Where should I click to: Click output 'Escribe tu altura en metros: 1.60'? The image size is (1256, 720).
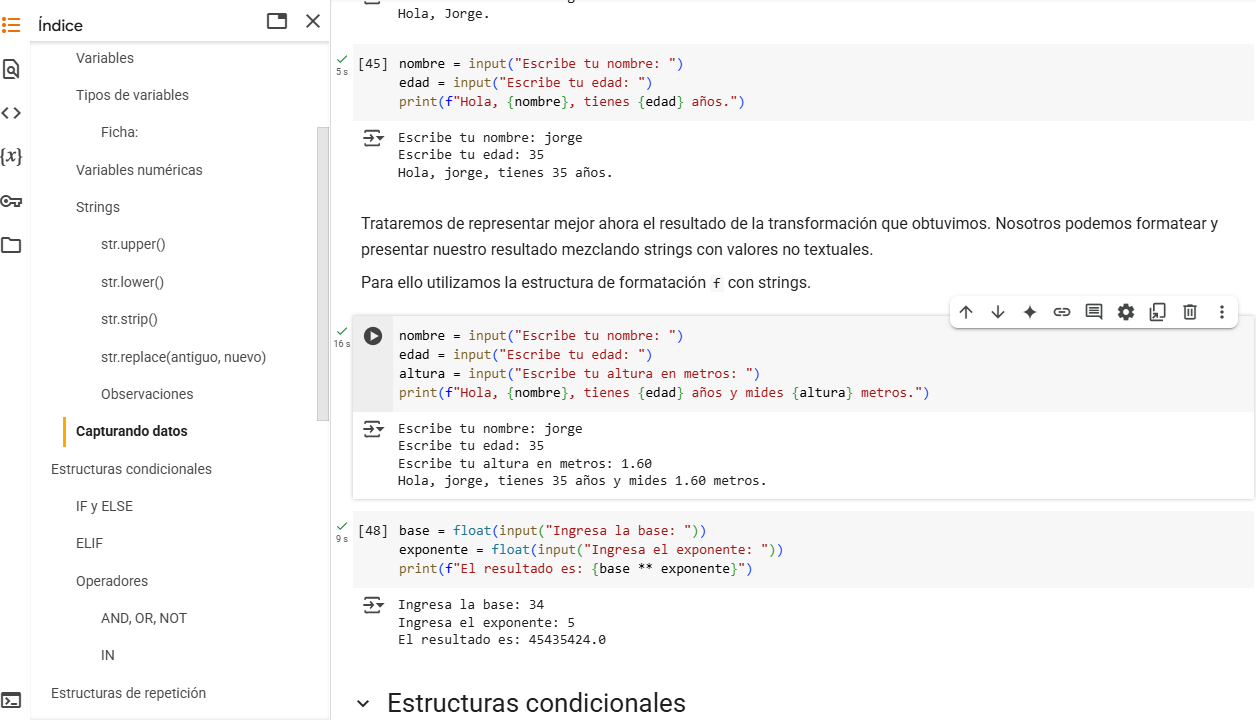pos(525,464)
